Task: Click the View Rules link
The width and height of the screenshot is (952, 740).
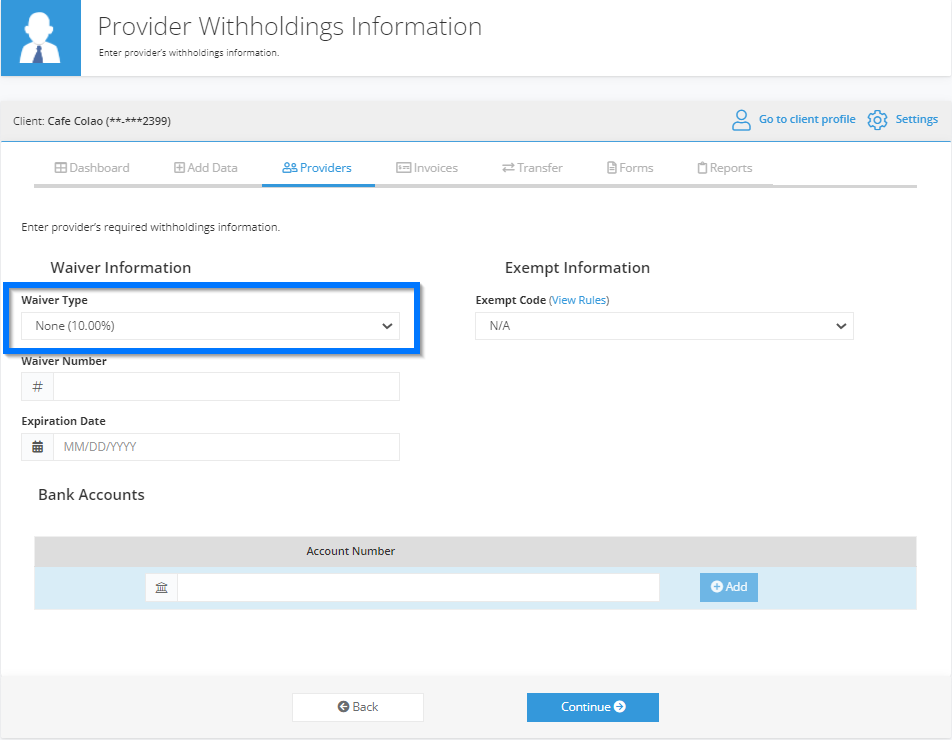Action: (x=579, y=300)
